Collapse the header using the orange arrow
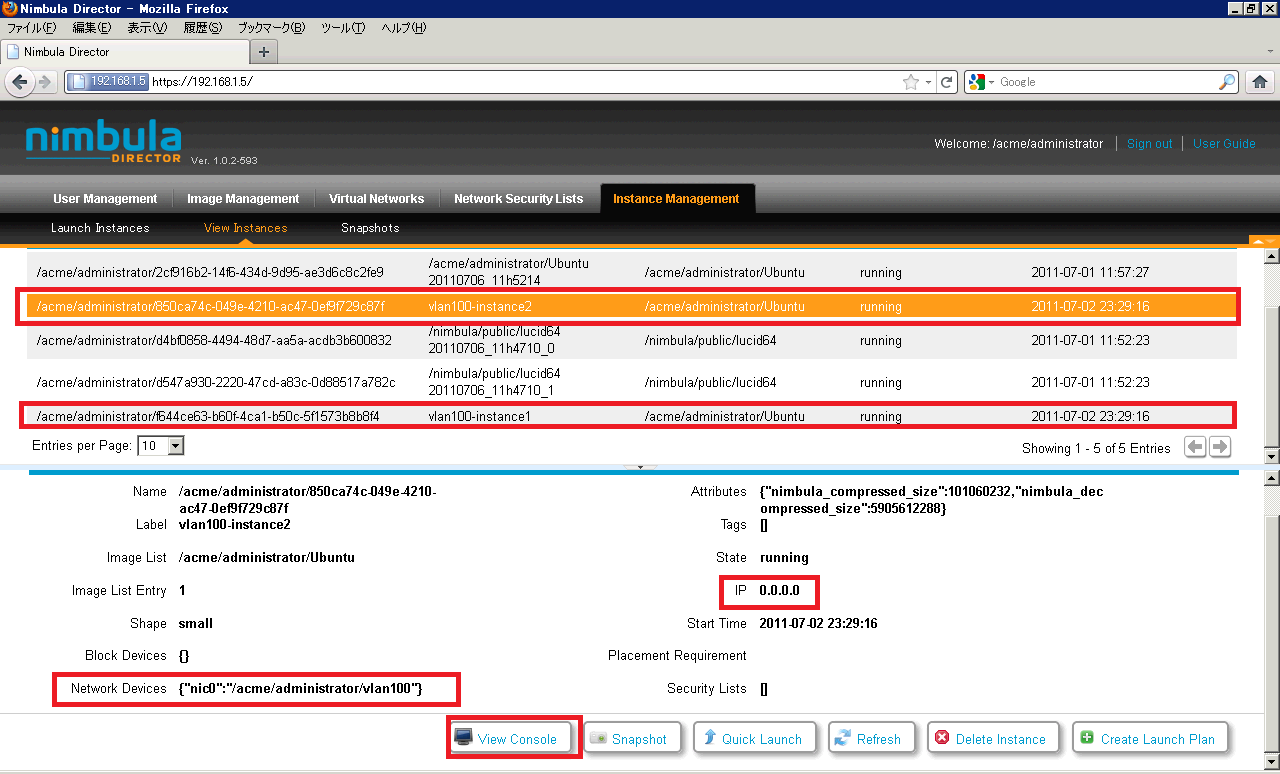The height and width of the screenshot is (774, 1280). 1258,241
